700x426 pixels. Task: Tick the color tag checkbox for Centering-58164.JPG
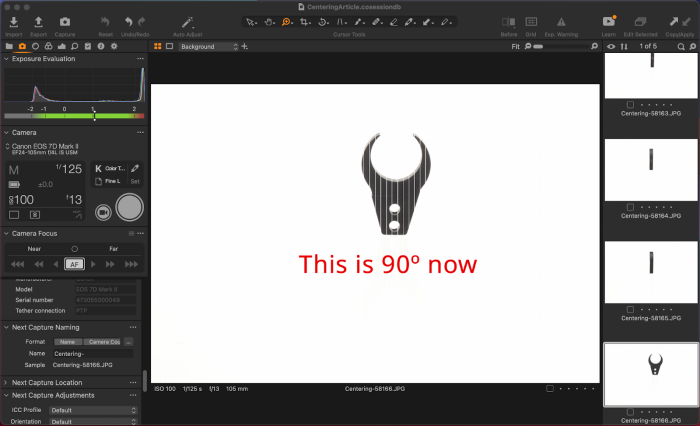click(x=630, y=207)
